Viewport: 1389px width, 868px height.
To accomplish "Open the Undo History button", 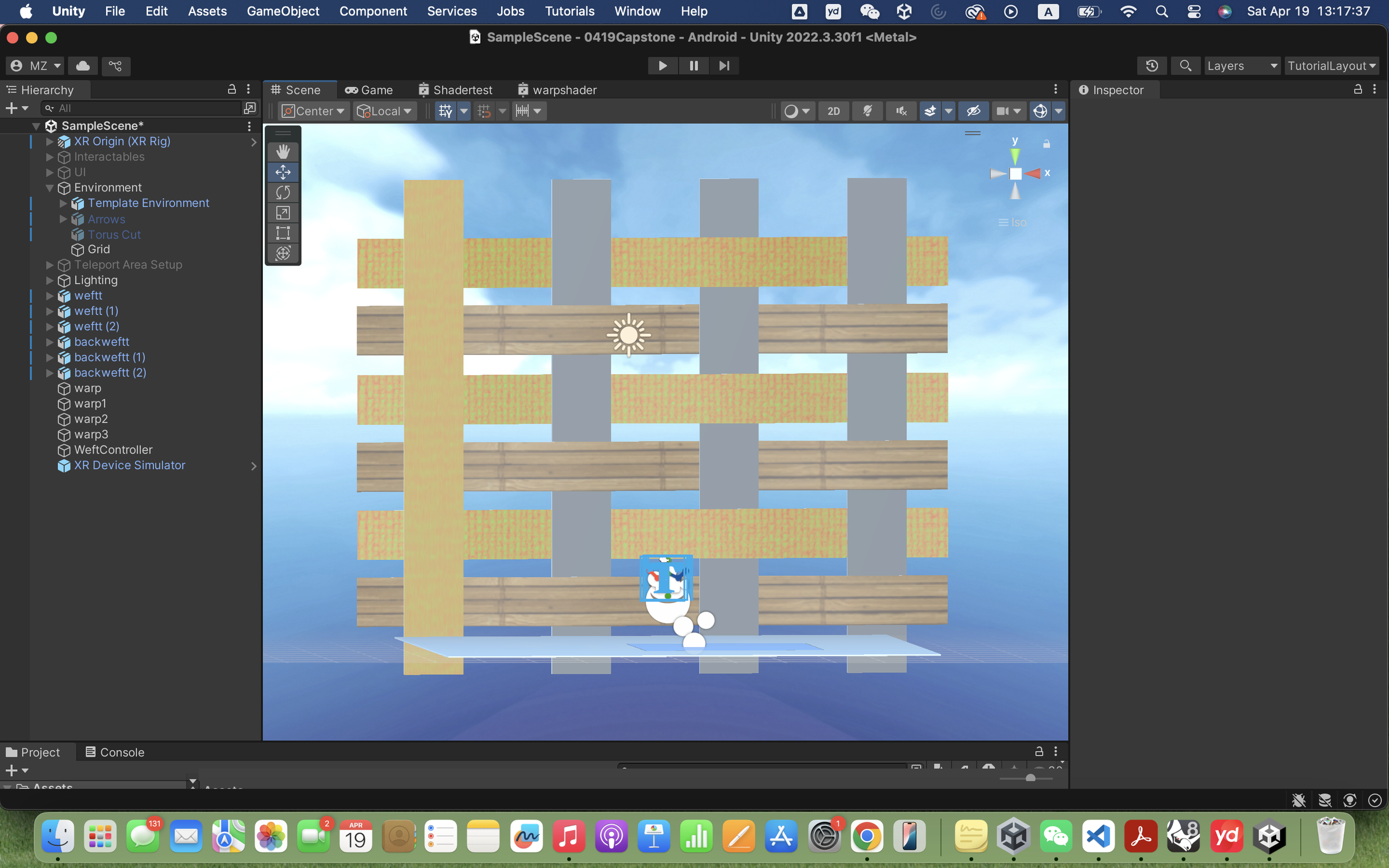I will [x=1151, y=66].
